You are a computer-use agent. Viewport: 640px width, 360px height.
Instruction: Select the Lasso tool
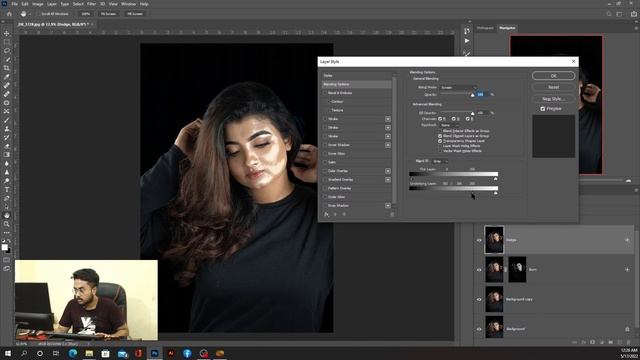[x=7, y=51]
